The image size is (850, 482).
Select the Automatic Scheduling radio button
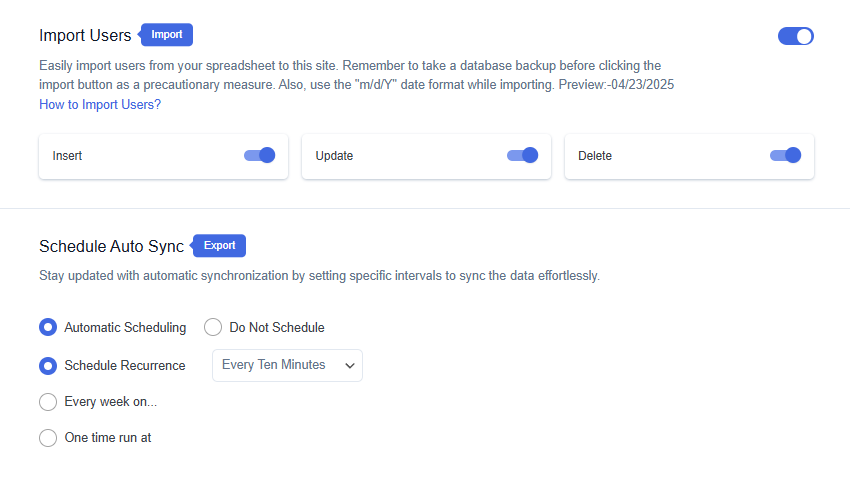(x=48, y=327)
